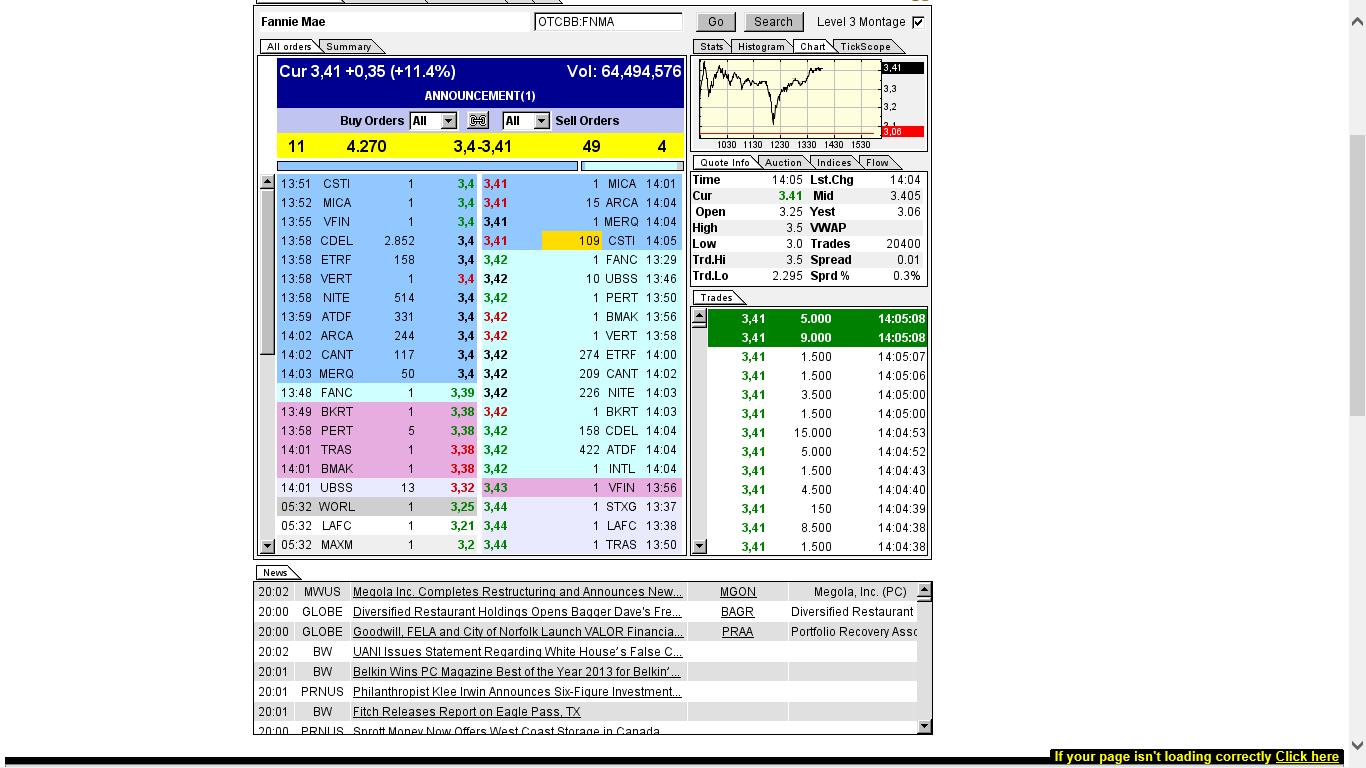Image resolution: width=1366 pixels, height=768 pixels.
Task: Click the chain link icon between order filters
Action: pyautogui.click(x=478, y=121)
